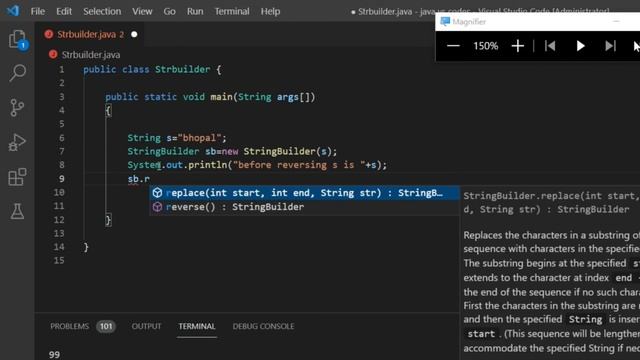The width and height of the screenshot is (640, 360).
Task: Open the Help menu
Action: click(270, 11)
